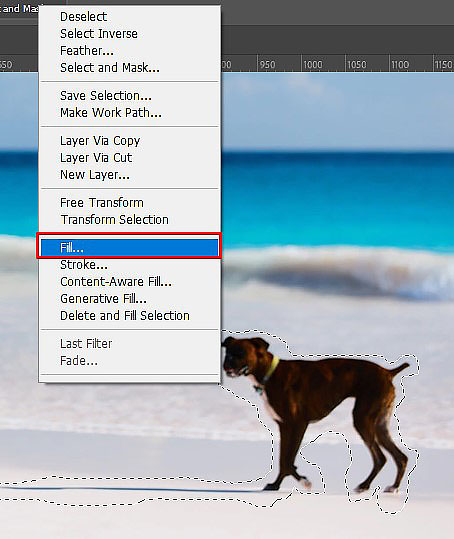Choose Last Filter menu entry

click(x=129, y=344)
